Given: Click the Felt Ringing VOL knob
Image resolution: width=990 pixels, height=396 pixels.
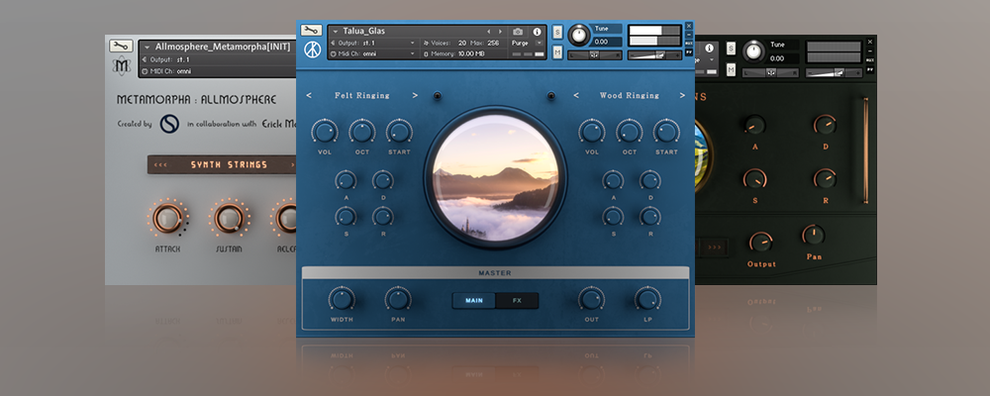Looking at the screenshot, I should coord(325,131).
